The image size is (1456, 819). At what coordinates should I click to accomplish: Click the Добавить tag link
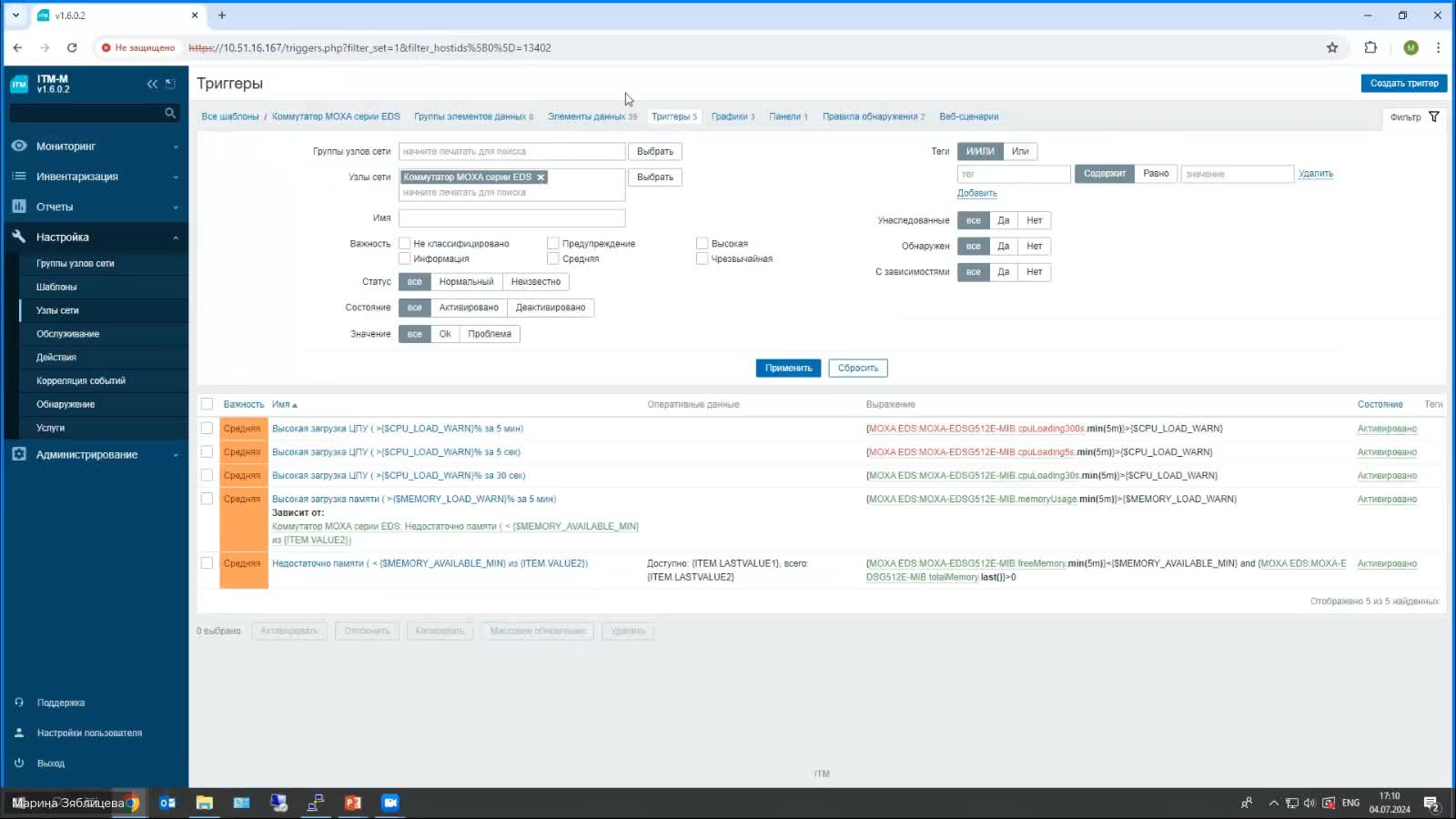click(977, 193)
